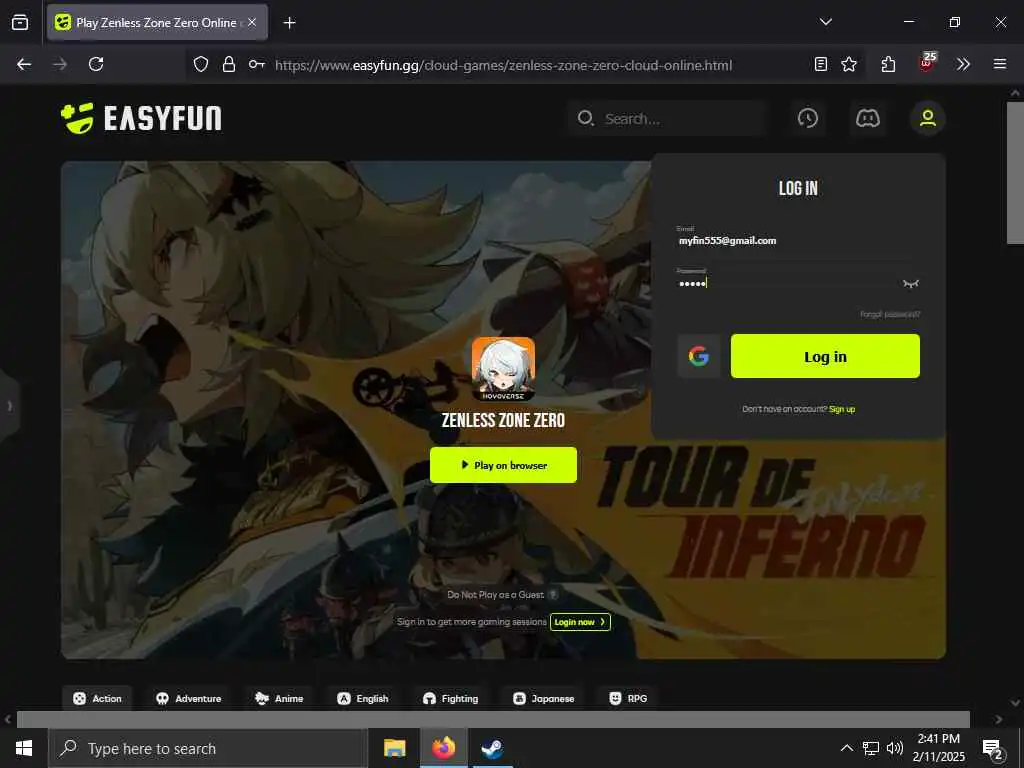Click the extension icon with 25 badge
The image size is (1024, 768).
pyautogui.click(x=927, y=62)
